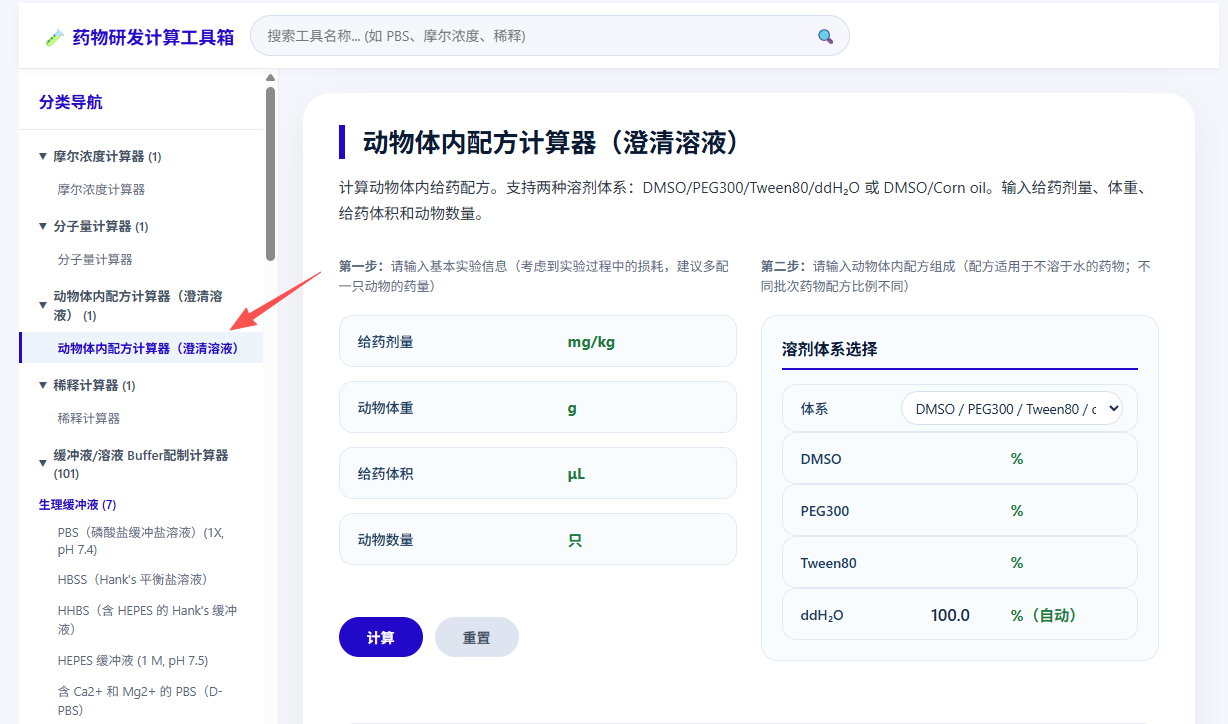This screenshot has height=724, width=1228.
Task: Click the PEG300 percentage input
Action: click(960, 511)
